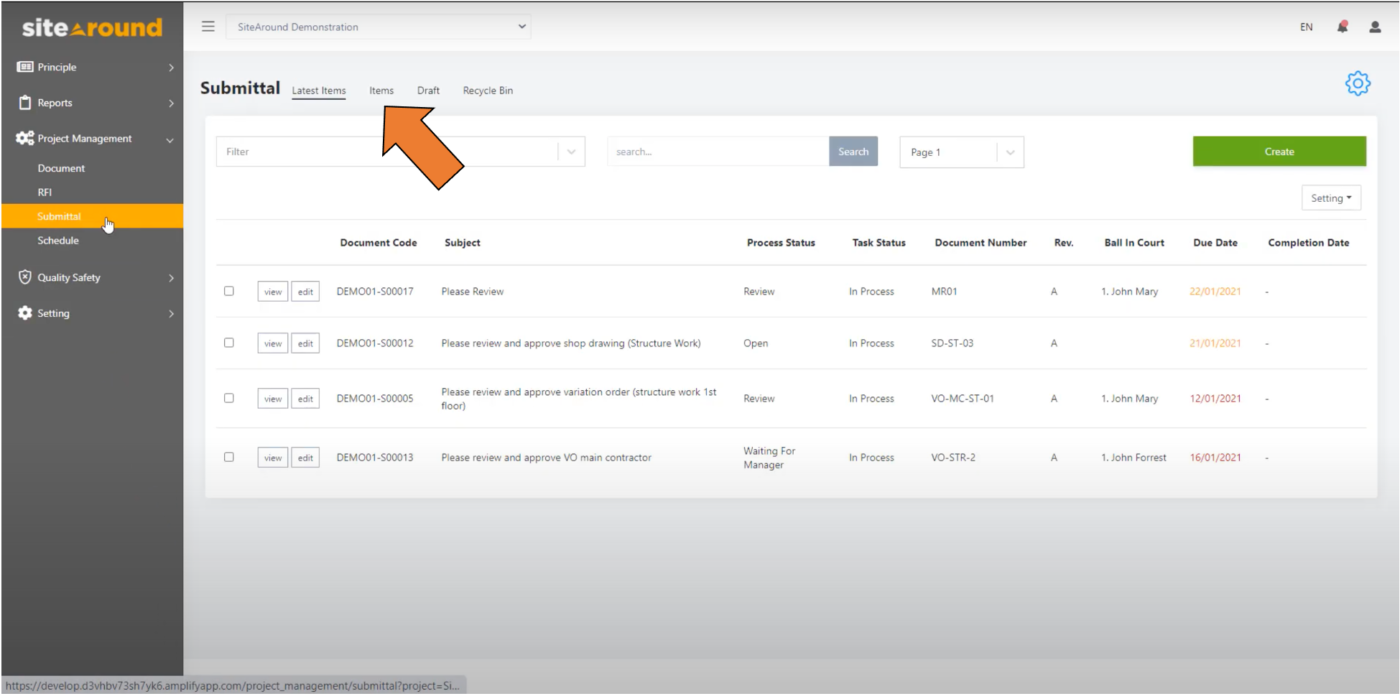Click due date 22/01/2021
This screenshot has height=694, width=1400.
click(1215, 291)
